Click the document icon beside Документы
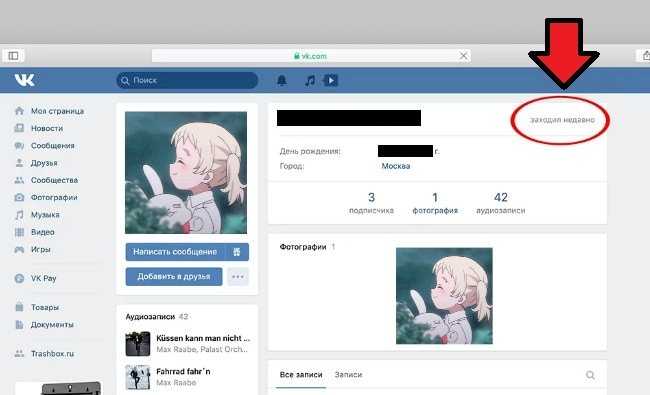This screenshot has height=395, width=650. pos(19,325)
